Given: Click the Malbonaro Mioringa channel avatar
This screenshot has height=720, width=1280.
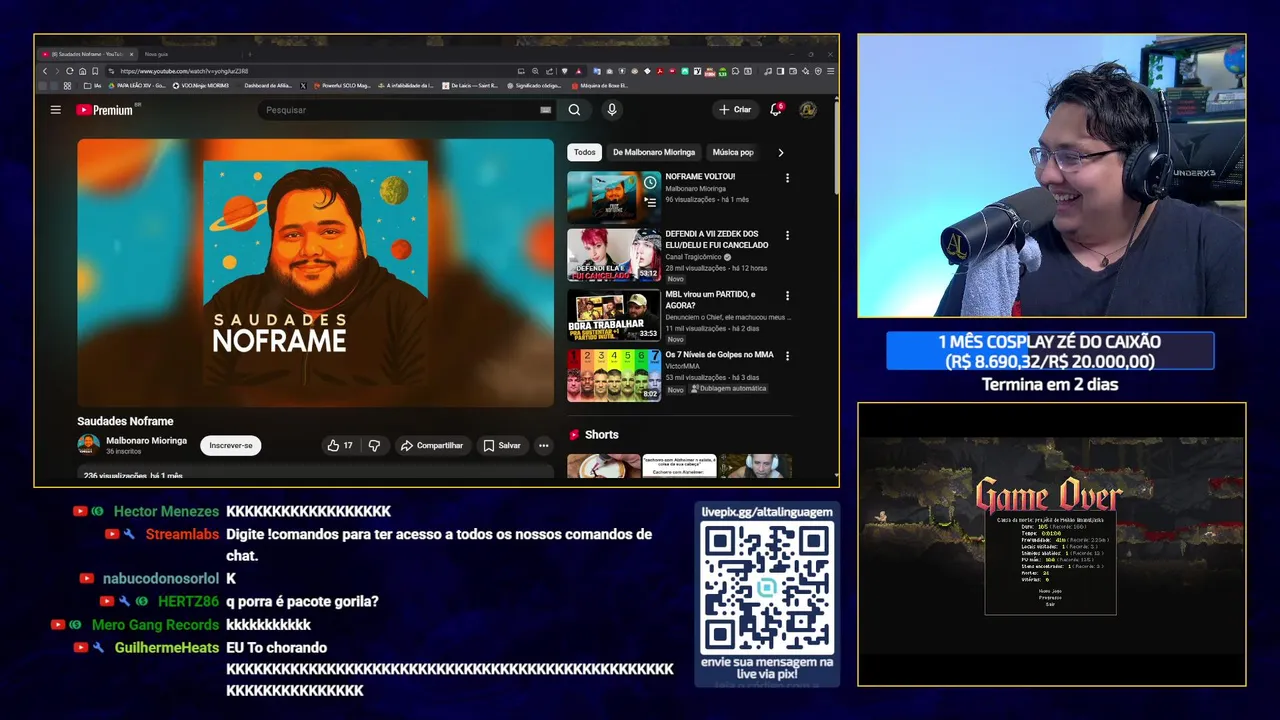Looking at the screenshot, I should coord(89,445).
